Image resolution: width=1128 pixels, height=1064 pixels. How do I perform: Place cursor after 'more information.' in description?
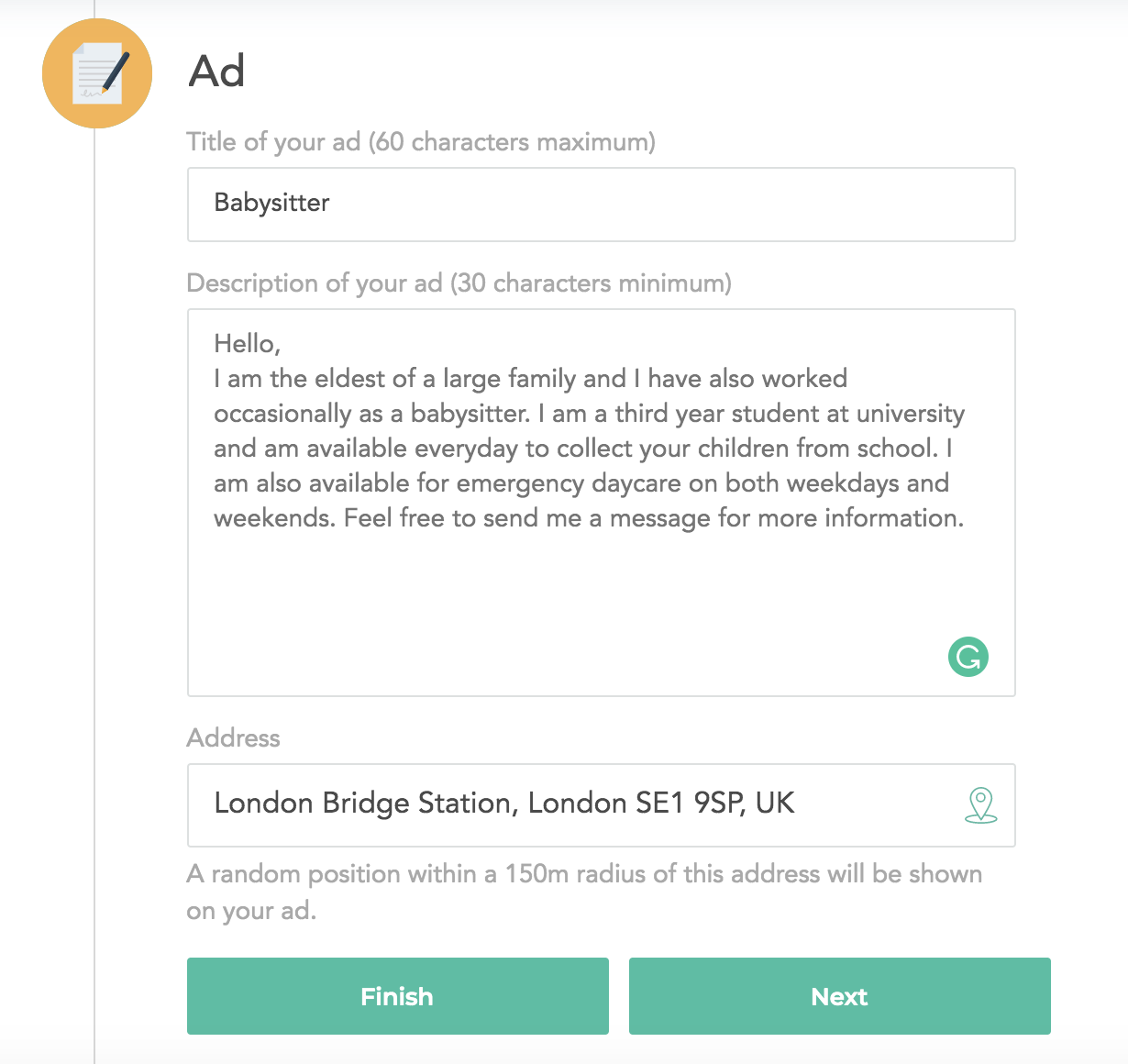(965, 518)
